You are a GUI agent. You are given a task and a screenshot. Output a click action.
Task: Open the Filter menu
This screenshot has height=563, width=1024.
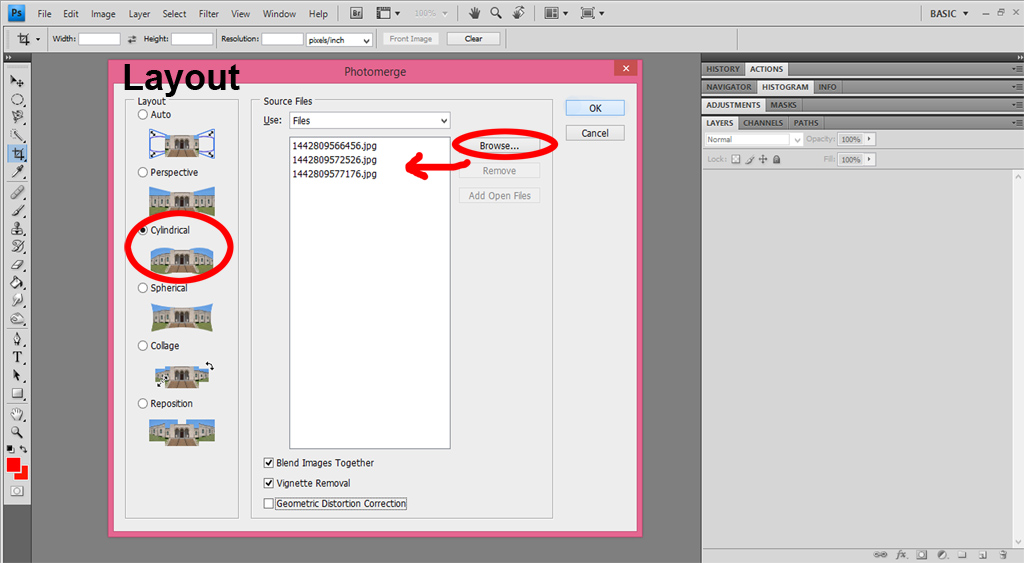coord(209,14)
